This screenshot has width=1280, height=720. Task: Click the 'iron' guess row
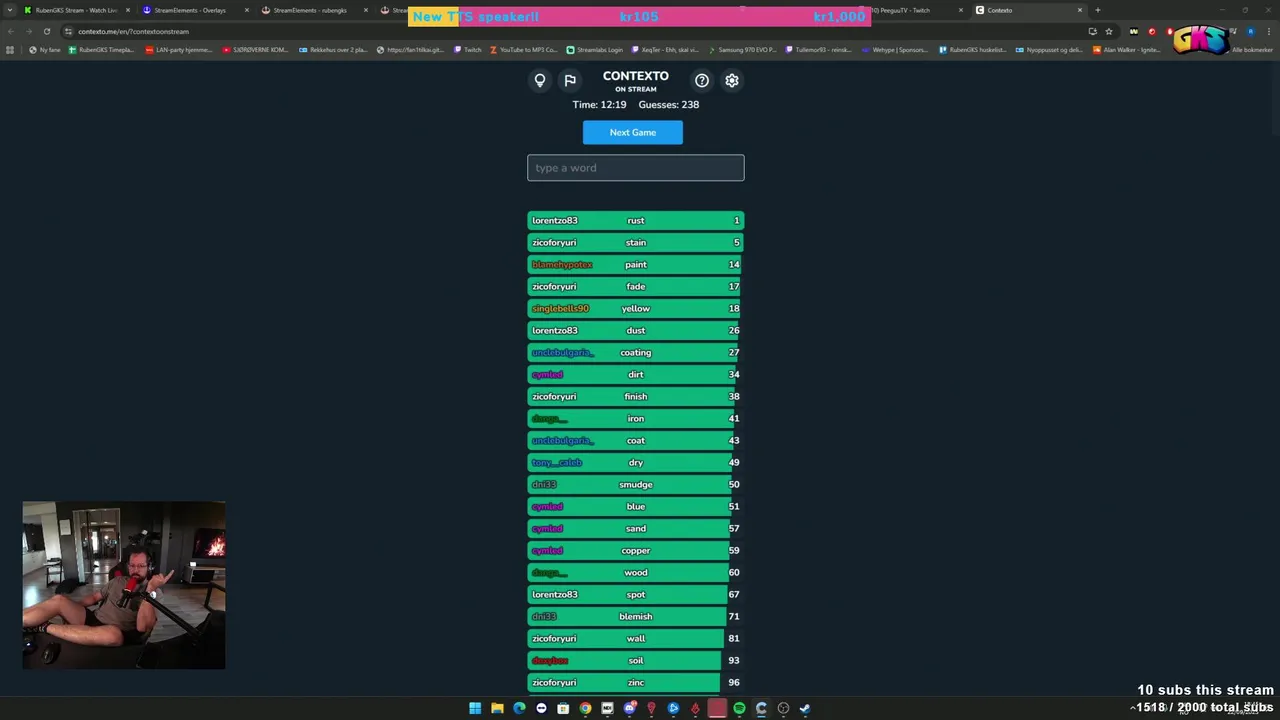(x=636, y=418)
